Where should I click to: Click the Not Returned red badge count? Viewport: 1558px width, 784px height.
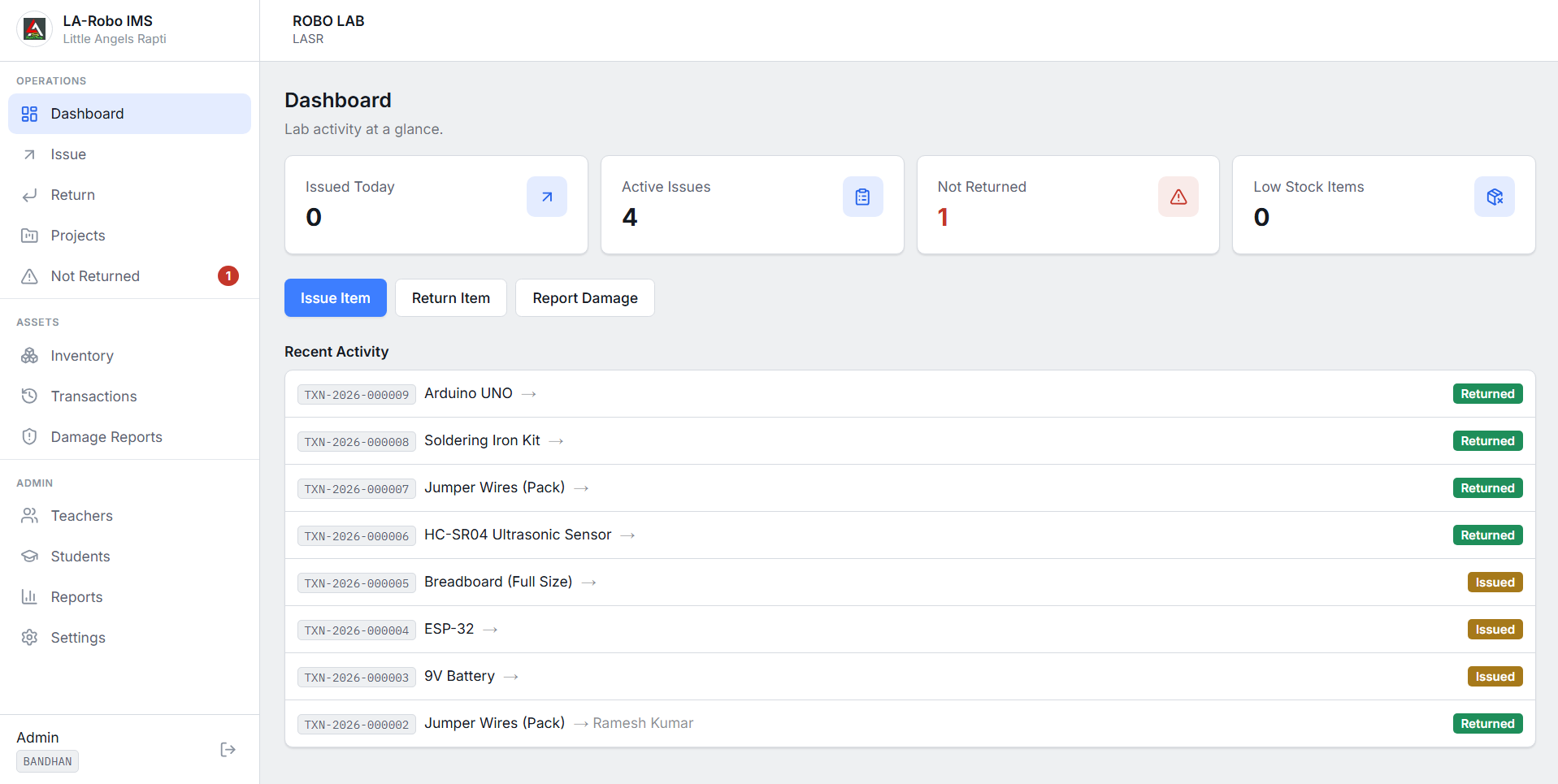[x=228, y=276]
